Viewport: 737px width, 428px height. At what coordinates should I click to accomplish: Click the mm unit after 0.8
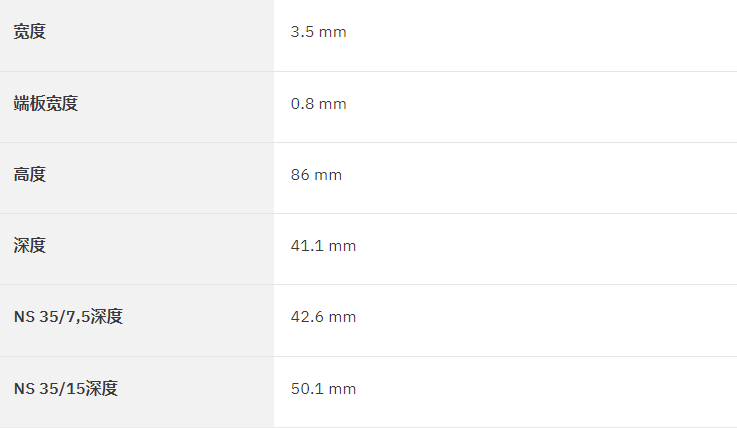[332, 104]
